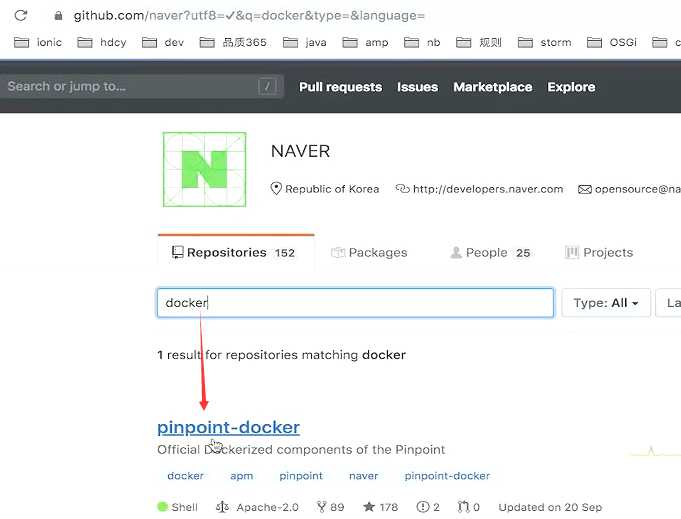Open the ionic bookmark folder

38,42
